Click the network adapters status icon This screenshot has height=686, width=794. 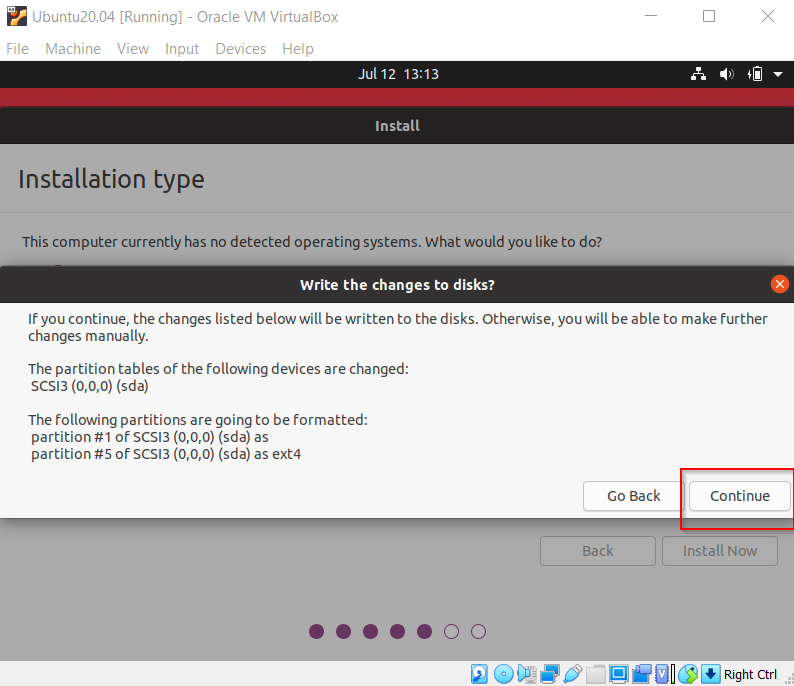point(550,674)
